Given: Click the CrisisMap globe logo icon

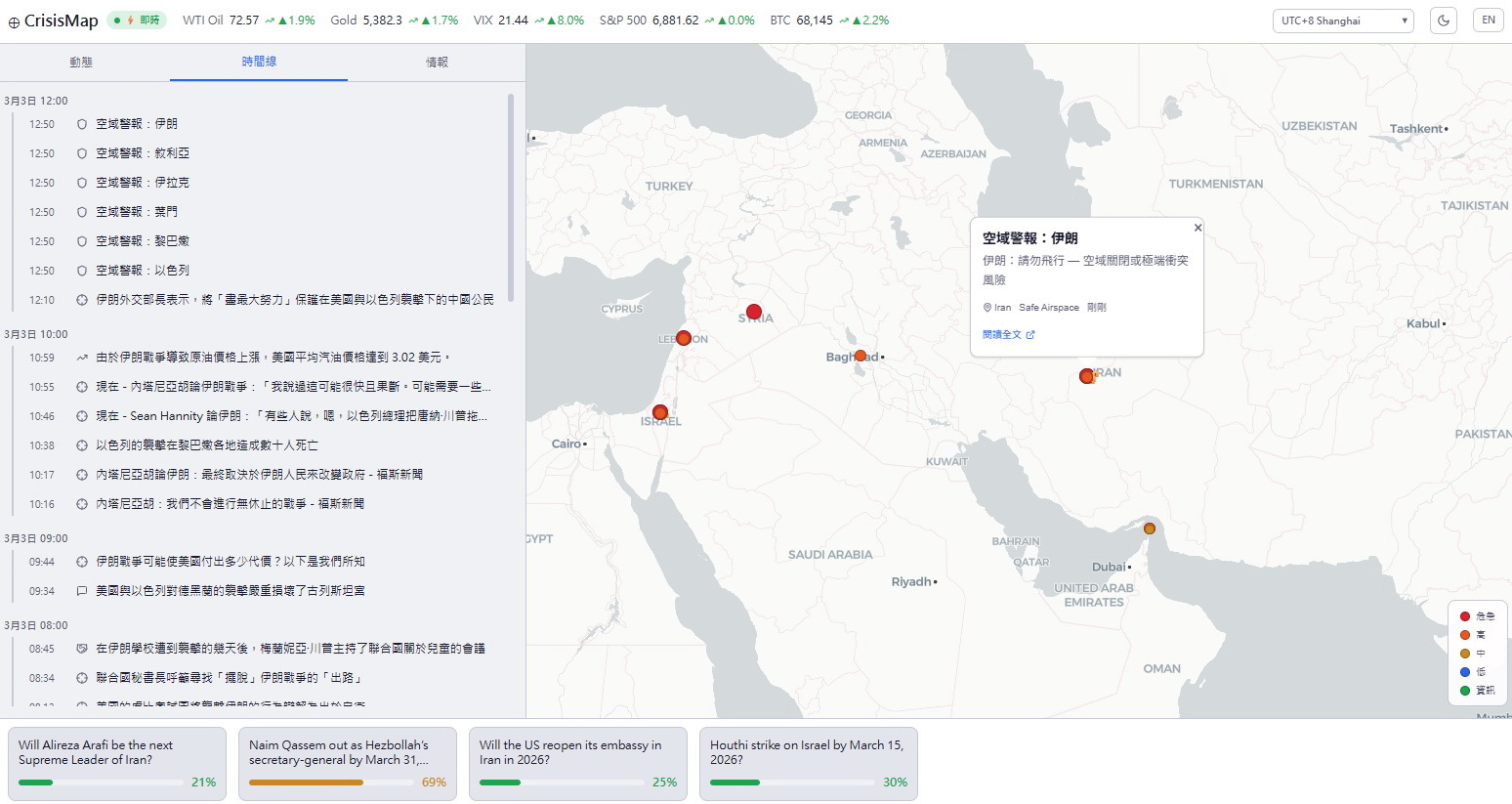Looking at the screenshot, I should click(x=14, y=22).
